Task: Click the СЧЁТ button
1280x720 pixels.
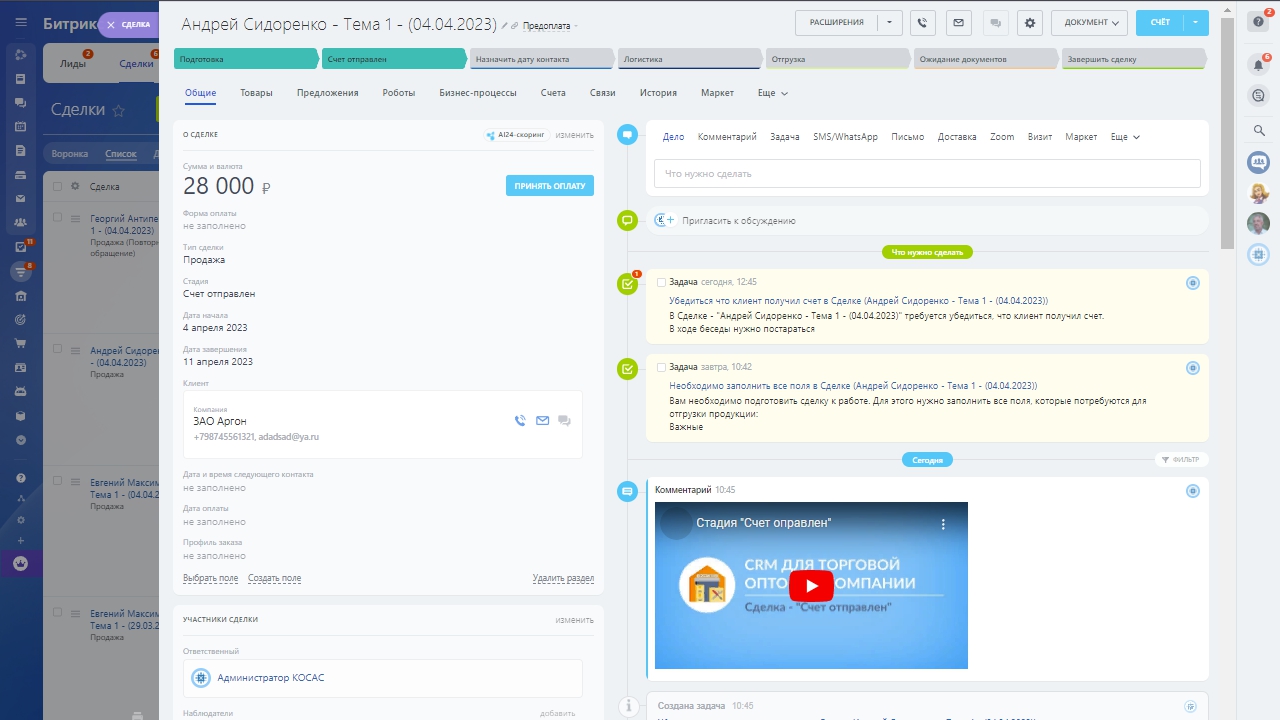Action: (x=1160, y=23)
